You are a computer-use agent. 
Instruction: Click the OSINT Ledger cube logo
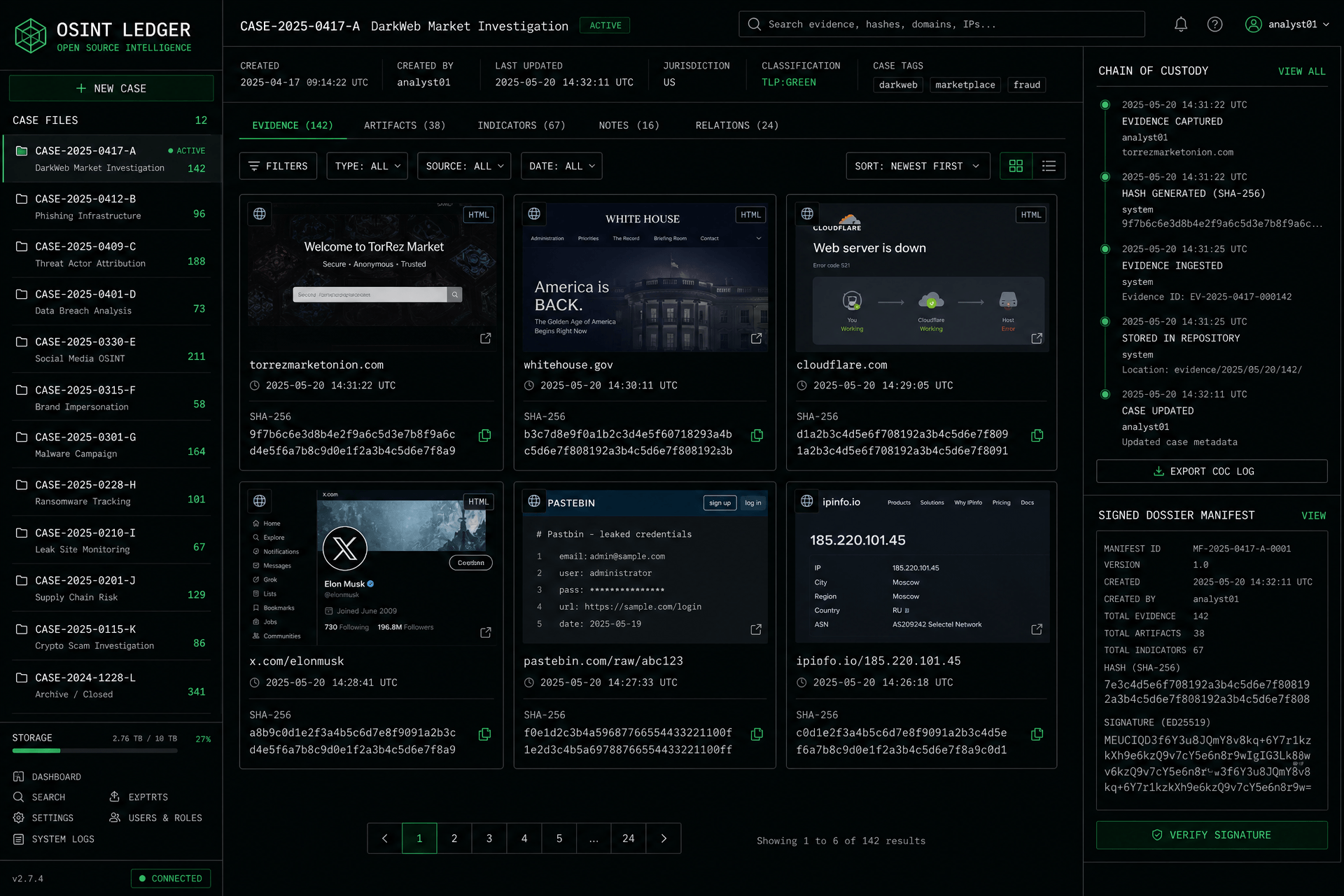tap(31, 36)
